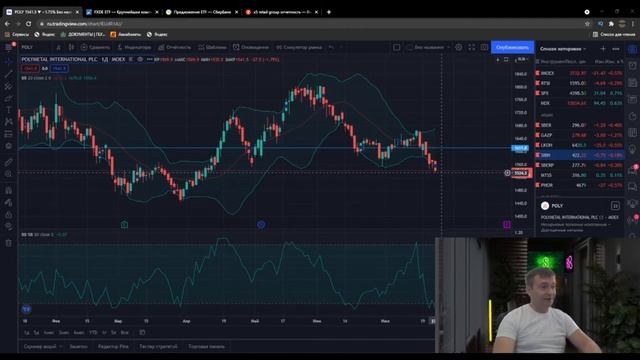Screen dimensions: 640x360
Task: Open the time interval selector in top toolbar
Action: (x=58, y=47)
